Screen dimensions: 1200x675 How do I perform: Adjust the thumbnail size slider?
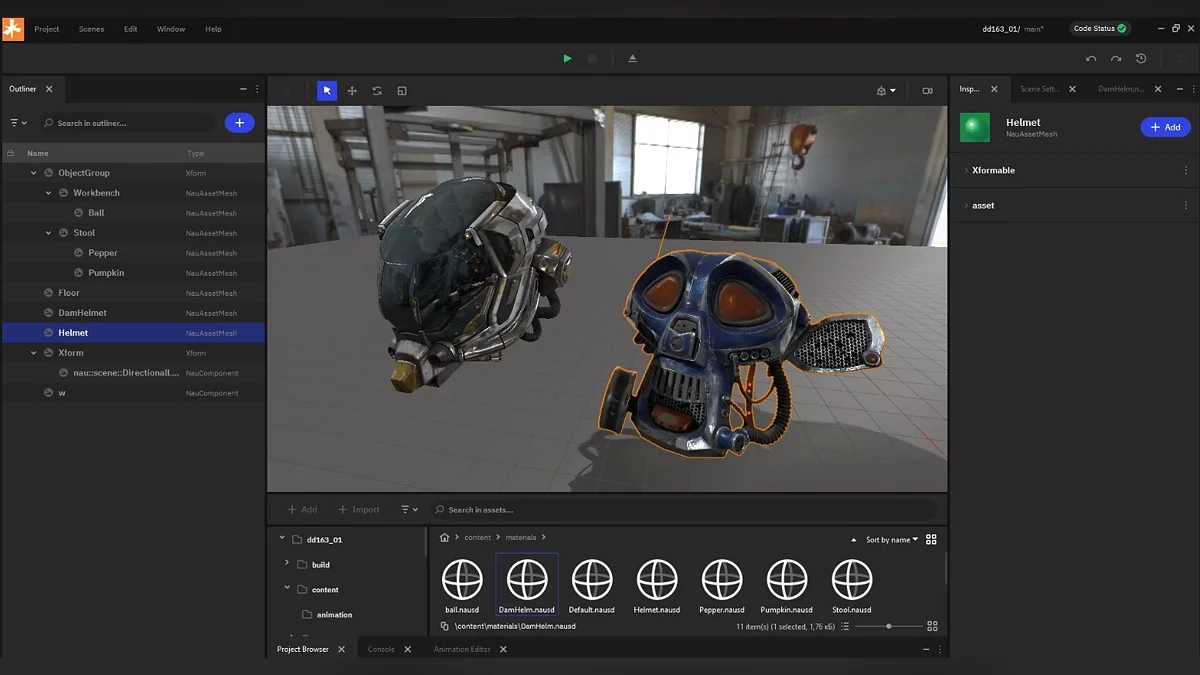pyautogui.click(x=889, y=626)
